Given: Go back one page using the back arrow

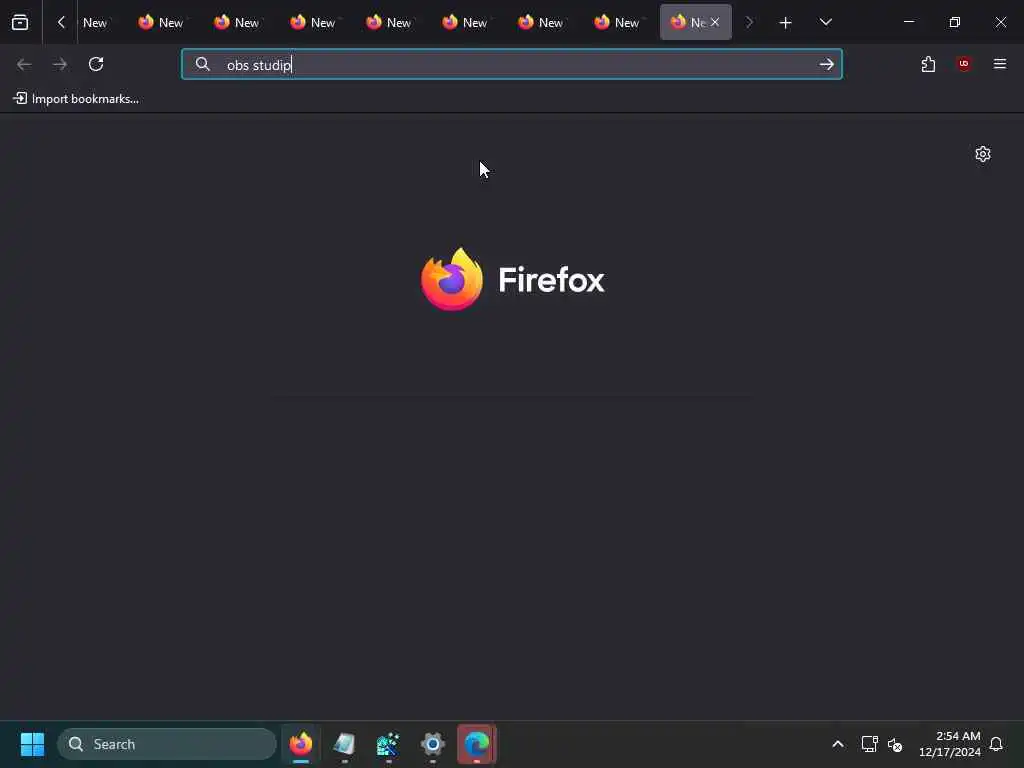Looking at the screenshot, I should click(x=24, y=64).
